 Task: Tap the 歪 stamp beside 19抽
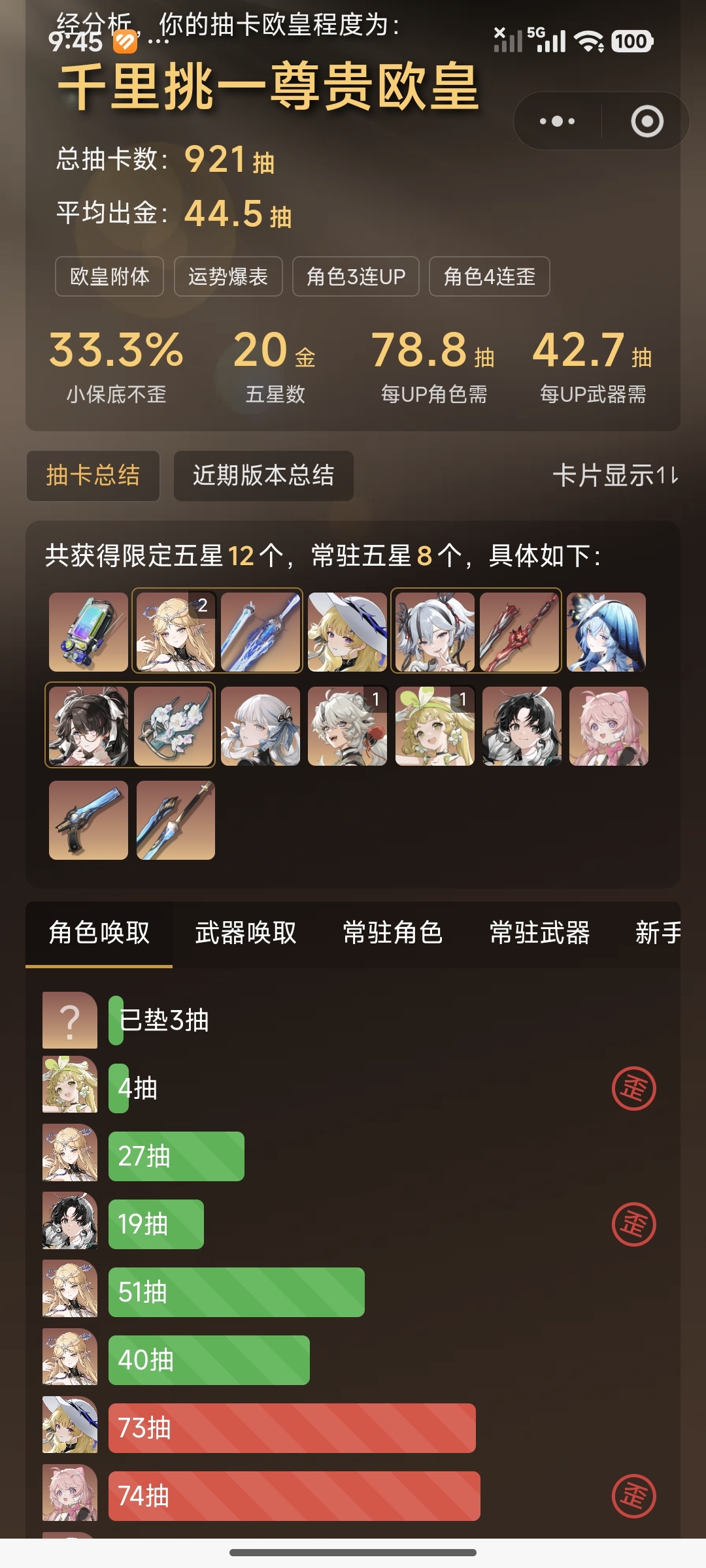coord(633,1224)
